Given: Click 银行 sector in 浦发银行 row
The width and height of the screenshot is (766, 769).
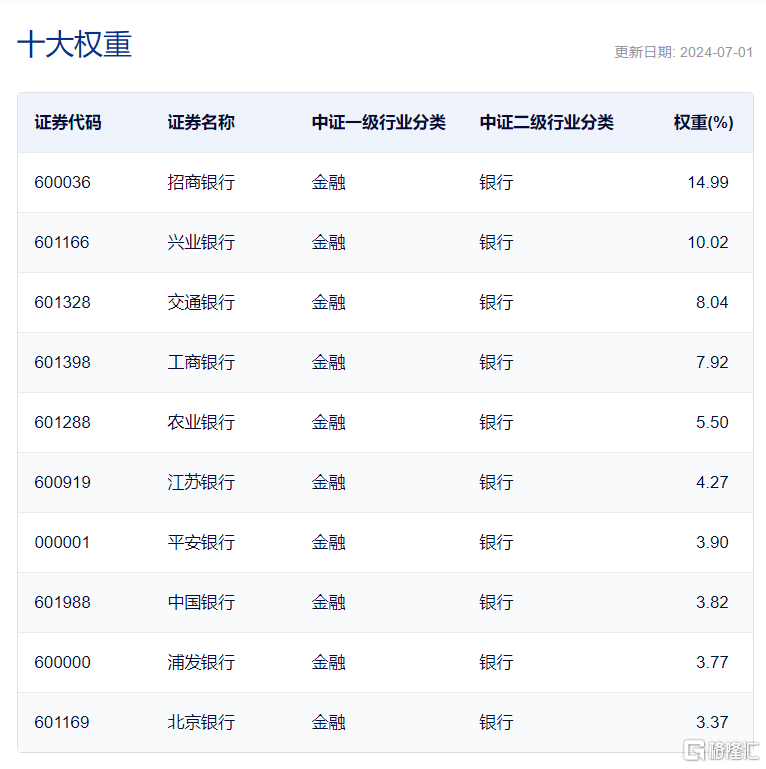Looking at the screenshot, I should click(496, 663).
